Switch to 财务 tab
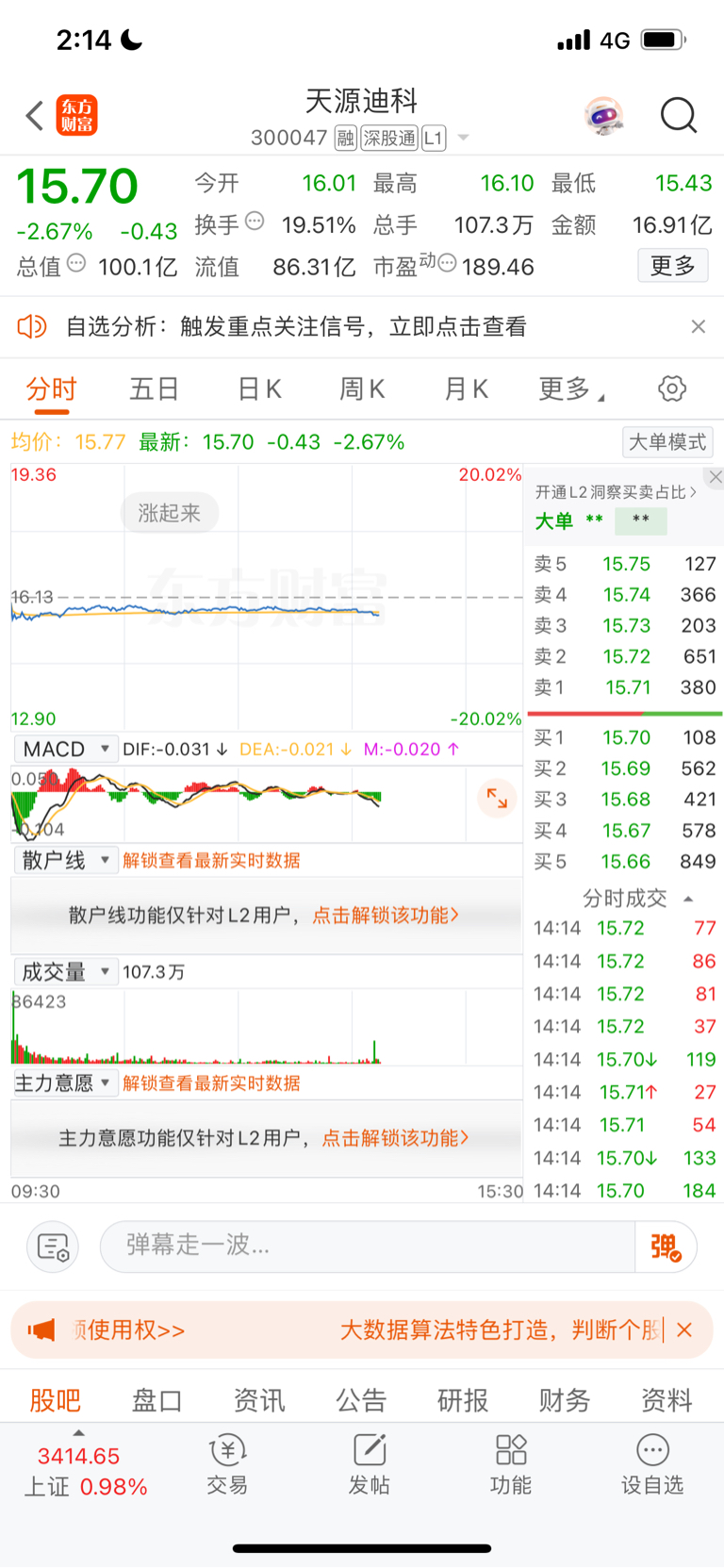This screenshot has height=1568, width=724. 565,1400
